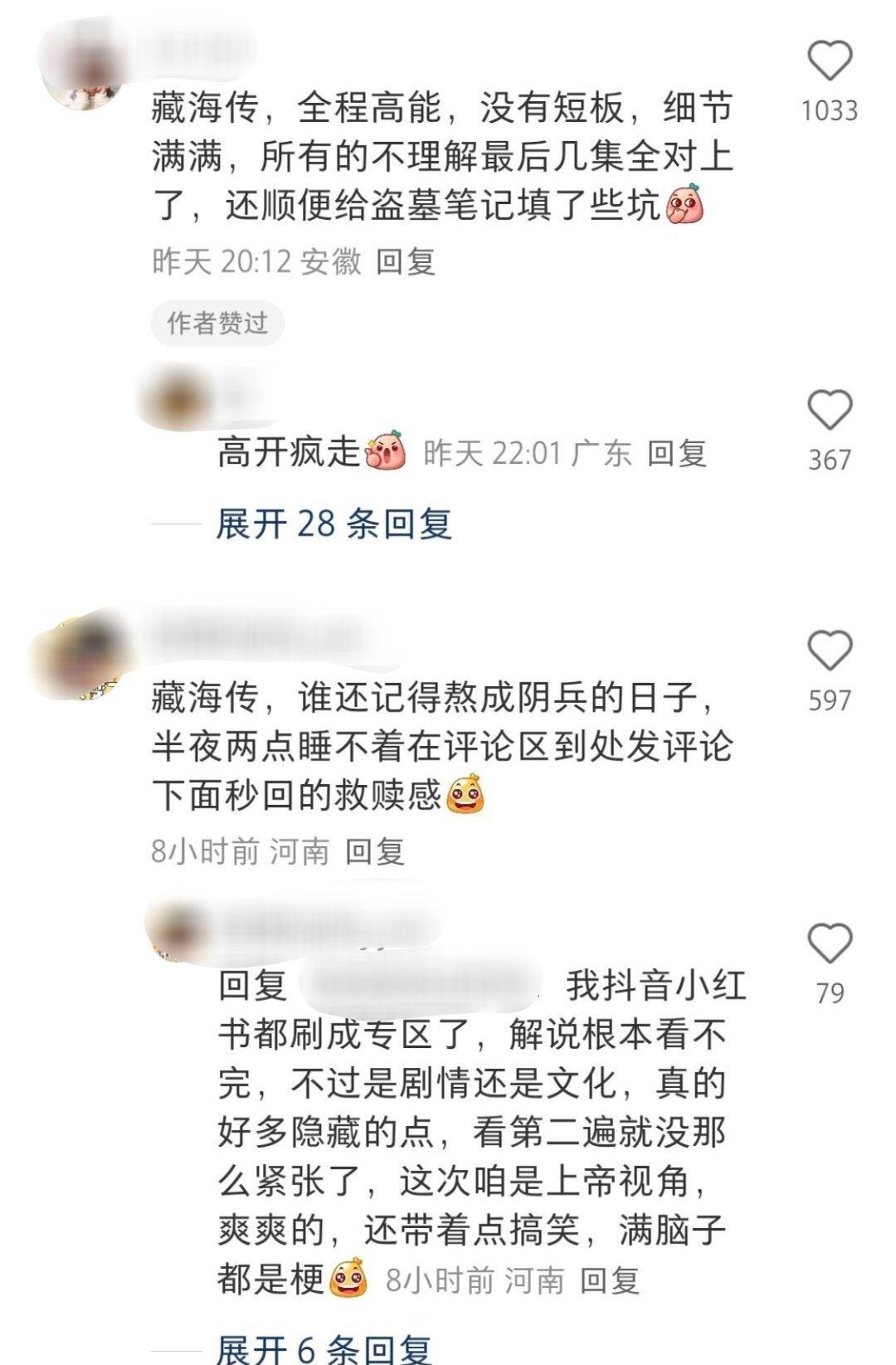
Task: Tap the comment text about 熬成阴兵的日子
Action: point(442,747)
